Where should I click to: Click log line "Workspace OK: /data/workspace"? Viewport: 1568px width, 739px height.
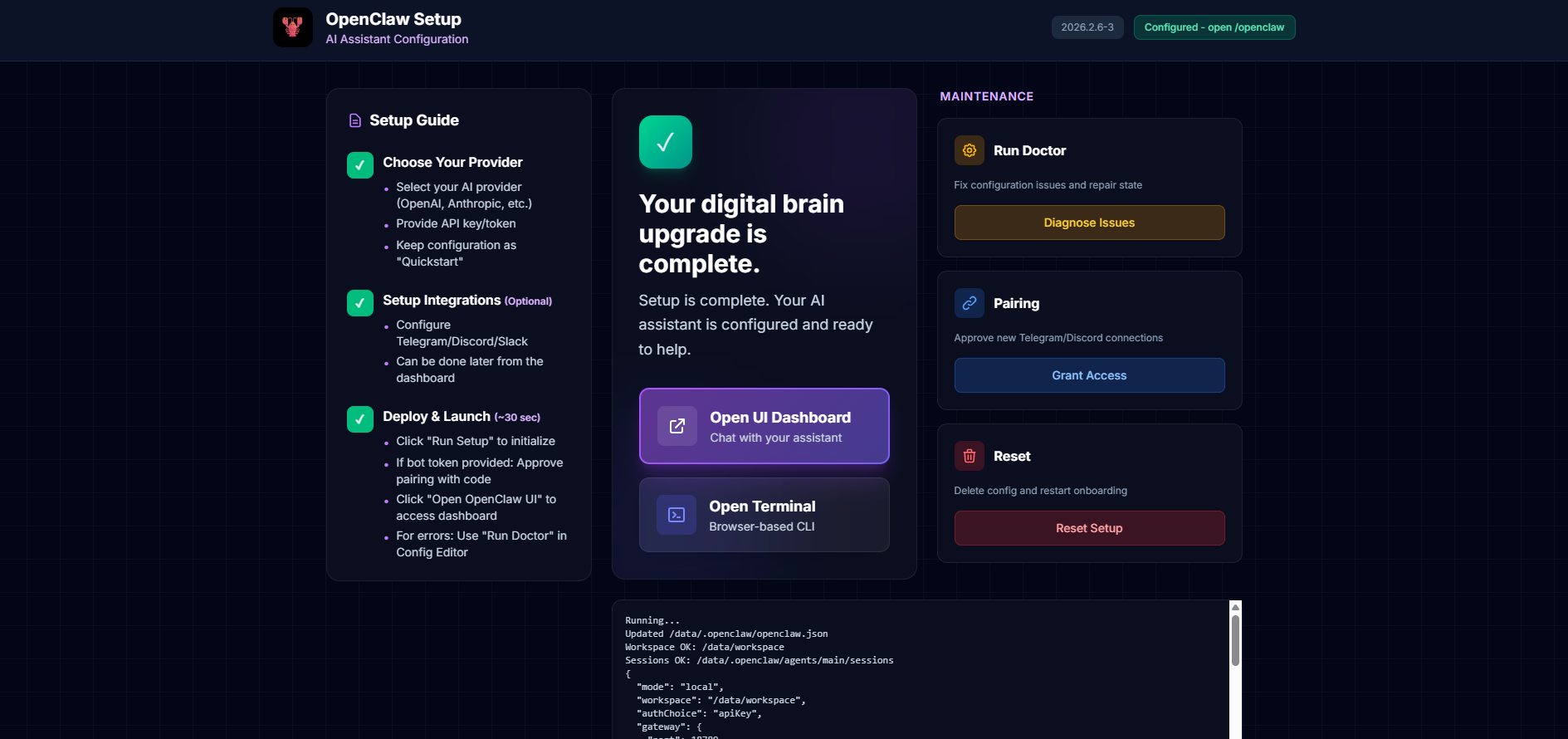click(705, 647)
